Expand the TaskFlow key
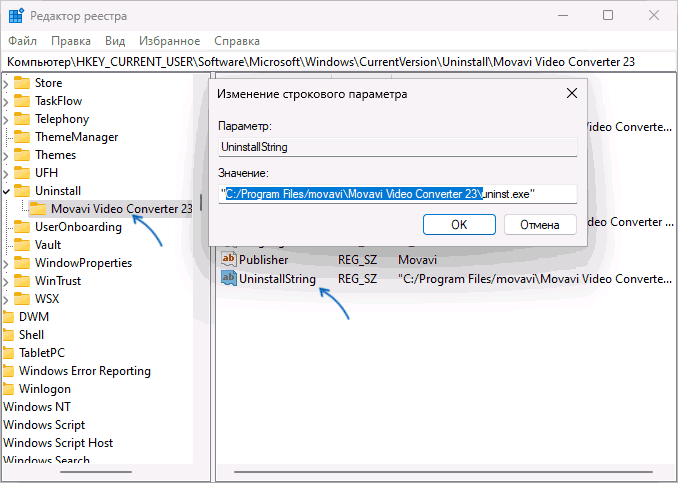The image size is (678, 483). tap(6, 101)
